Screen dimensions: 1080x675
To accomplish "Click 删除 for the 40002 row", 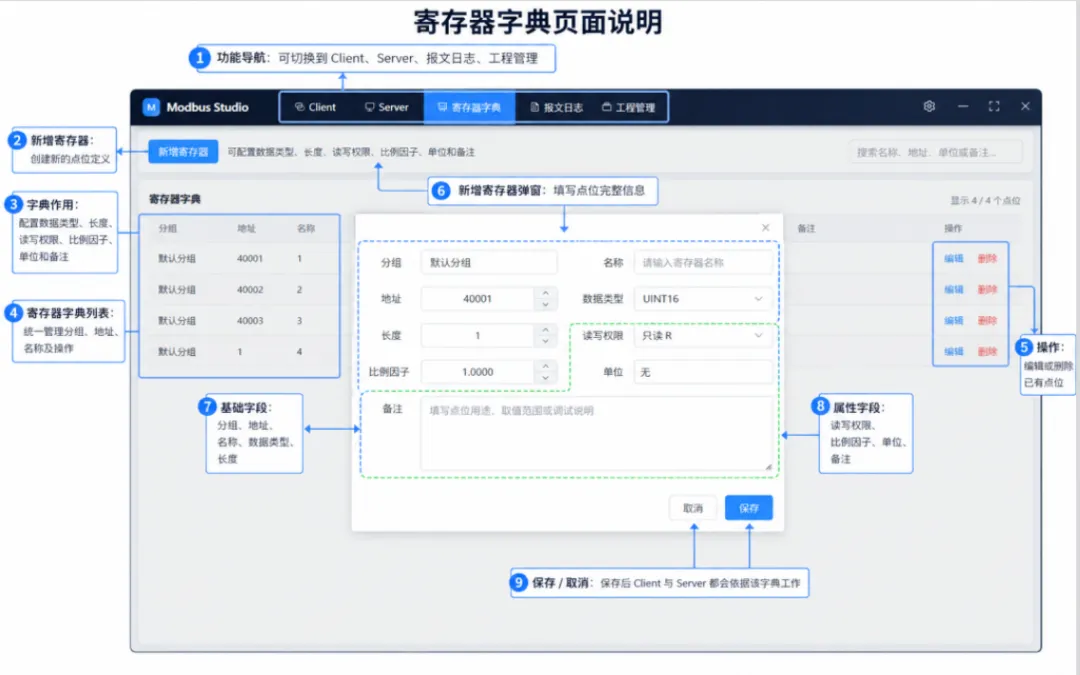I will click(987, 289).
